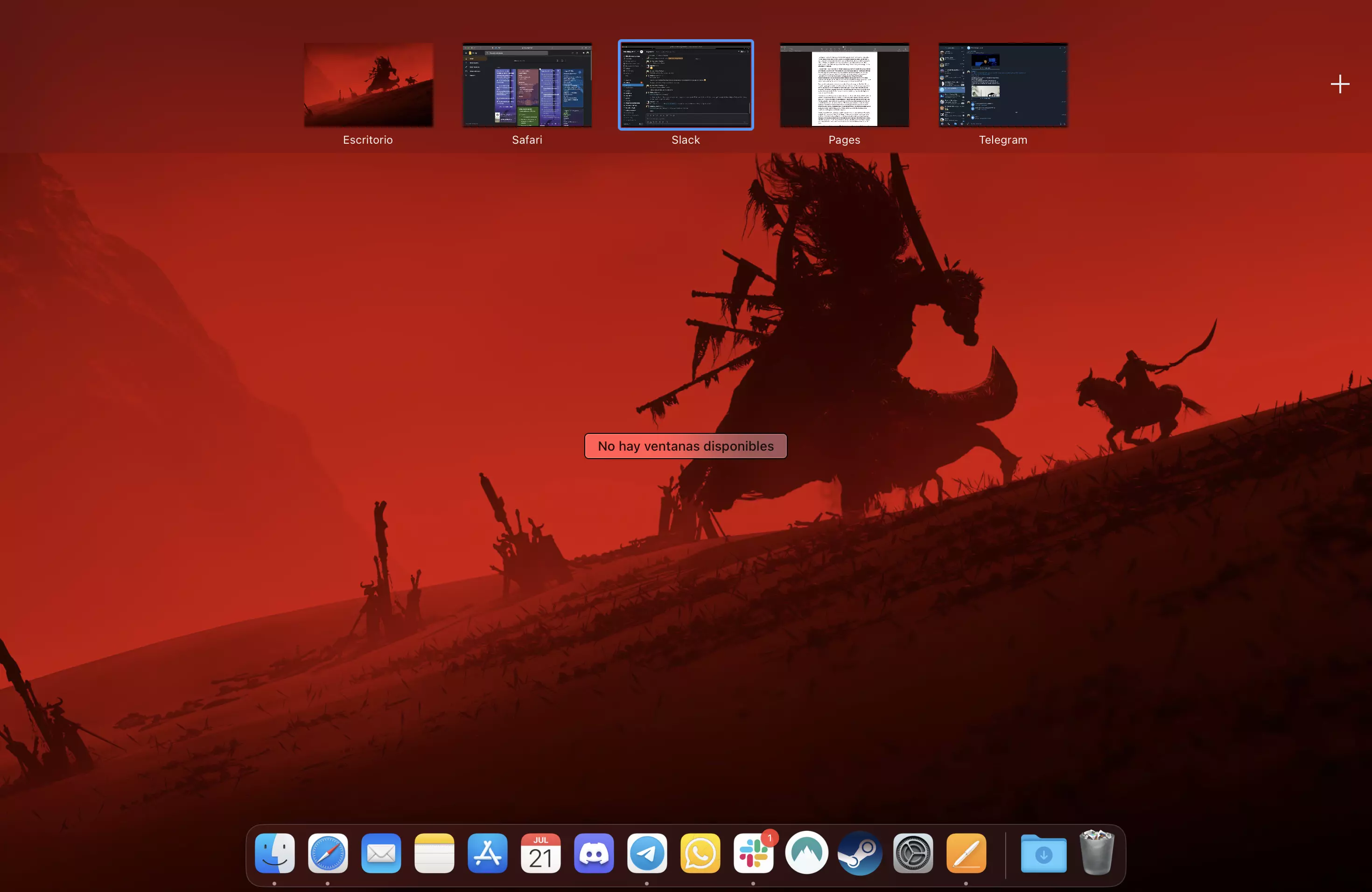Click the "No hay ventanas disponibles" message
1372x892 pixels.
click(686, 446)
